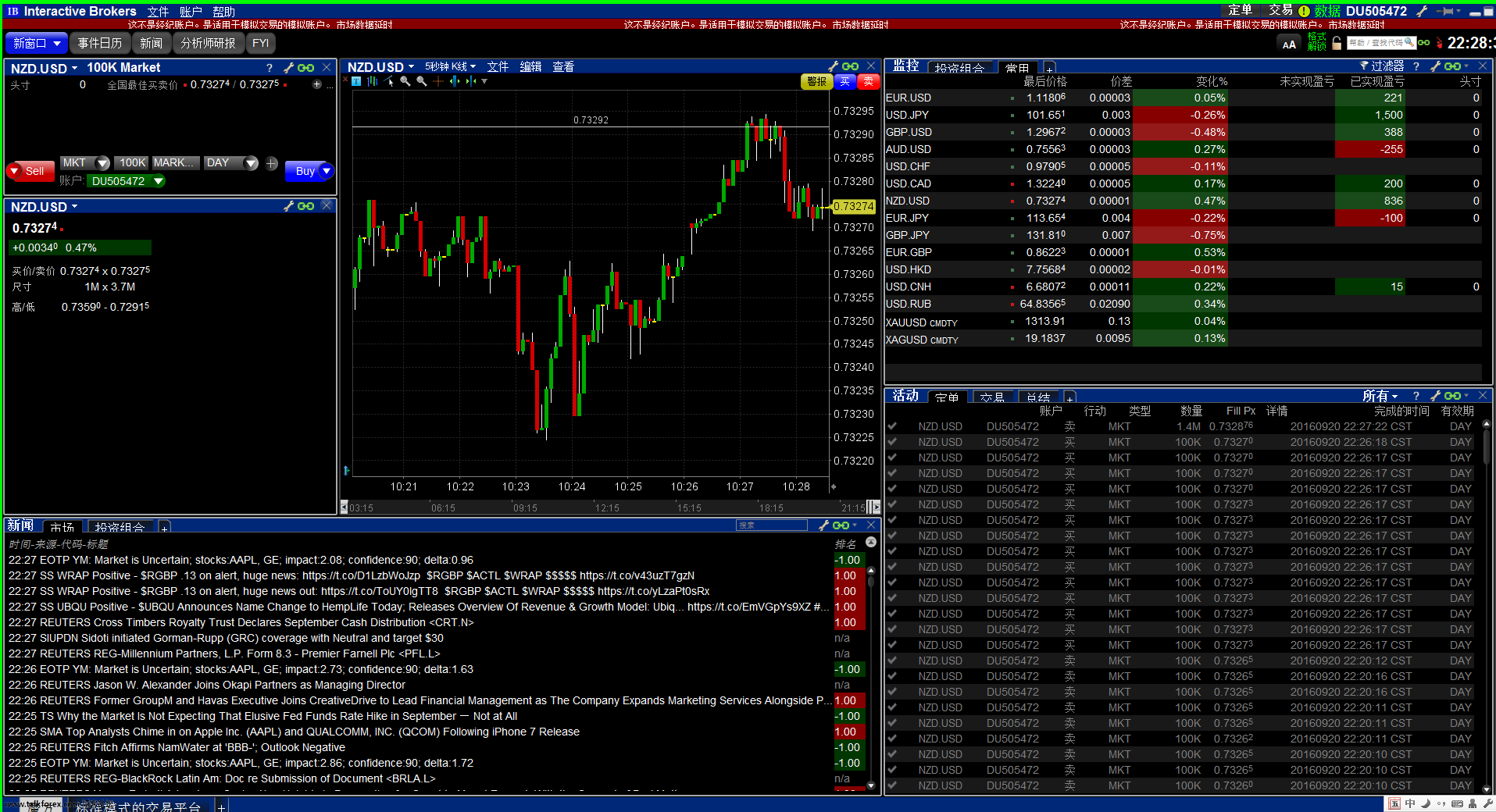This screenshot has height=812, width=1496.
Task: Select the USD.CNH row in watchlist
Action: 1183,287
